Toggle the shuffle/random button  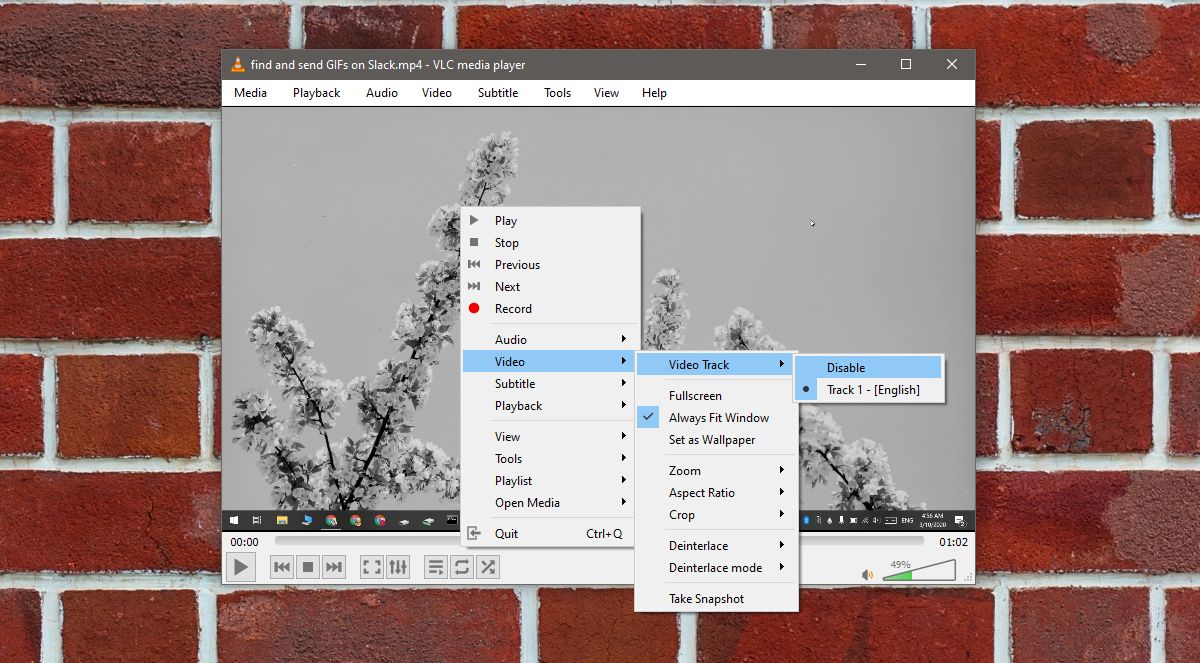click(488, 567)
